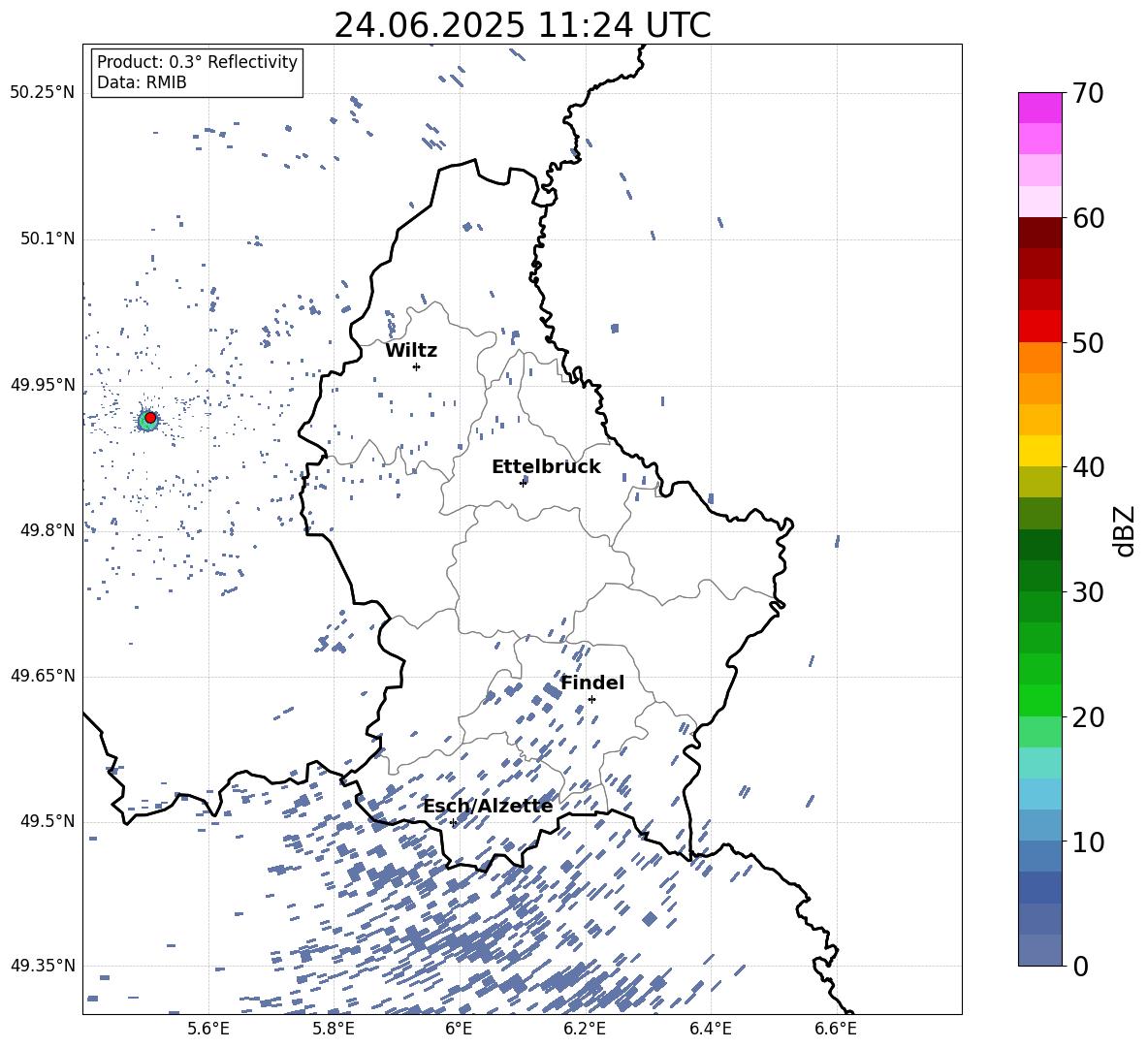This screenshot has height=1048, width=1148.
Task: Click the Wiltz city label
Action: [411, 351]
